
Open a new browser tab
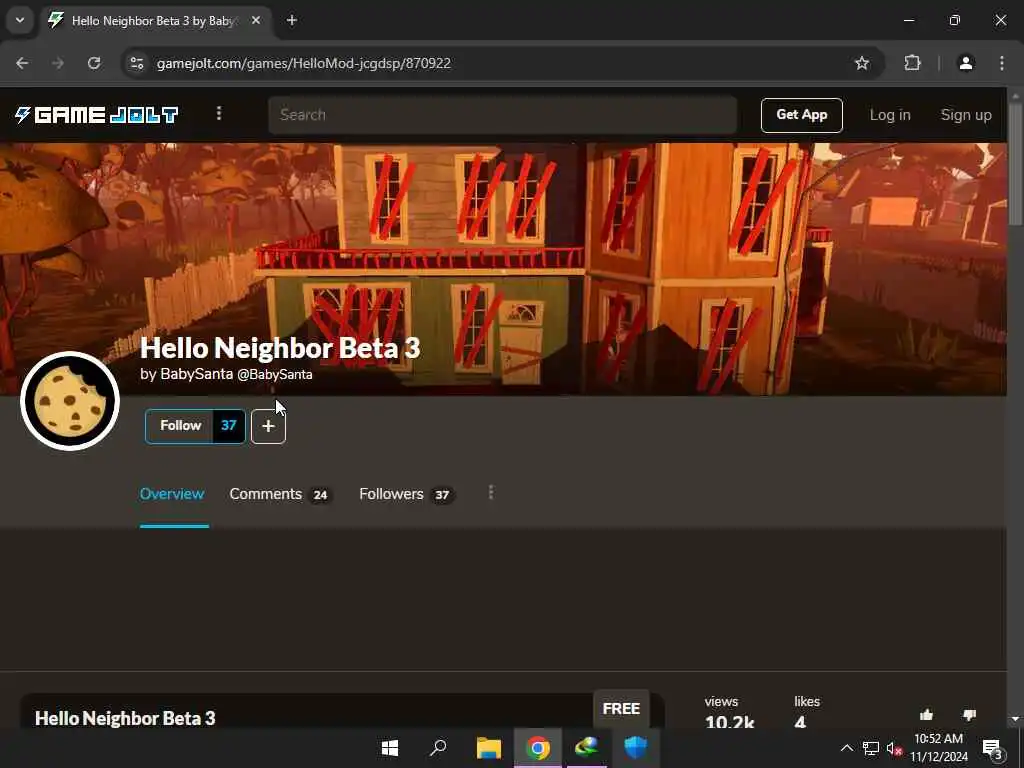(292, 20)
